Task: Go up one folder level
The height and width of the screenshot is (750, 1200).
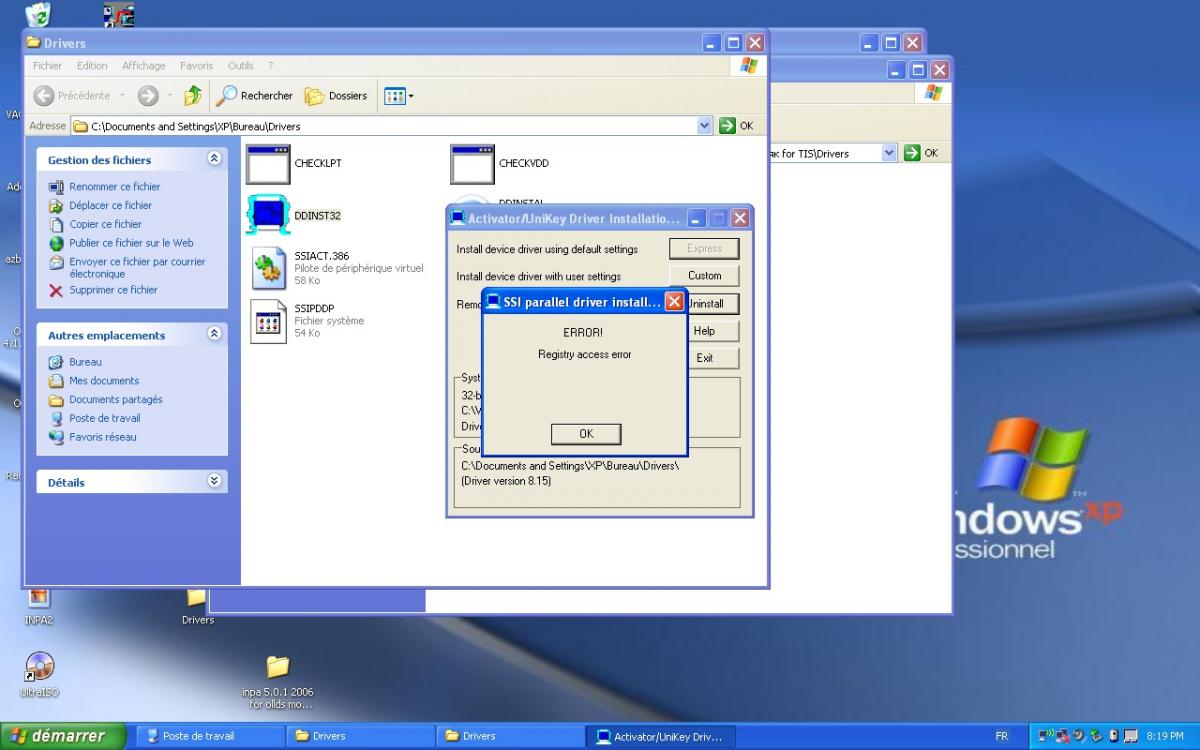Action: pos(193,96)
